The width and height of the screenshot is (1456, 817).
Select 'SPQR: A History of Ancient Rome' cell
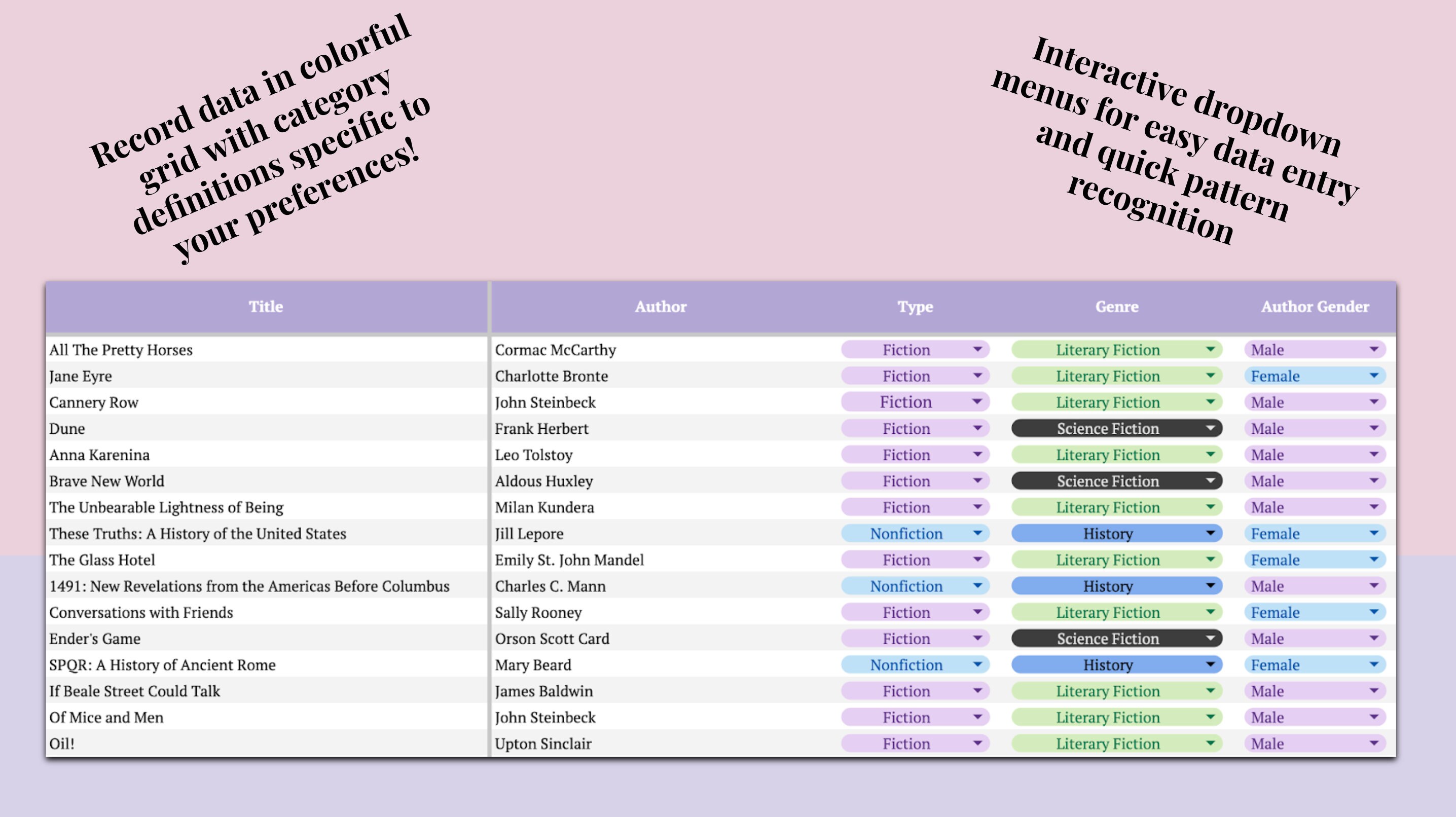266,664
